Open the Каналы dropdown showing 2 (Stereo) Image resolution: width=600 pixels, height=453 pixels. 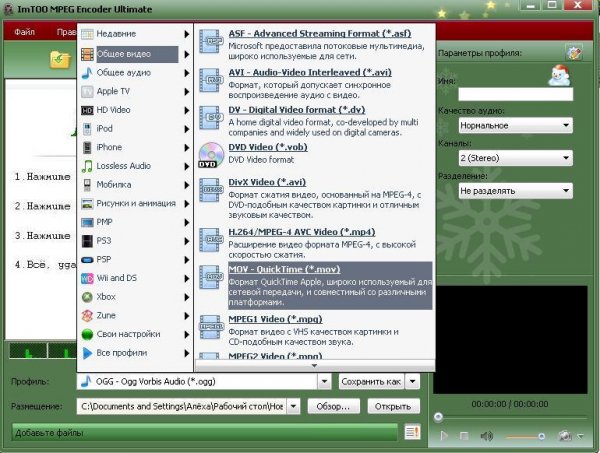pyautogui.click(x=515, y=158)
